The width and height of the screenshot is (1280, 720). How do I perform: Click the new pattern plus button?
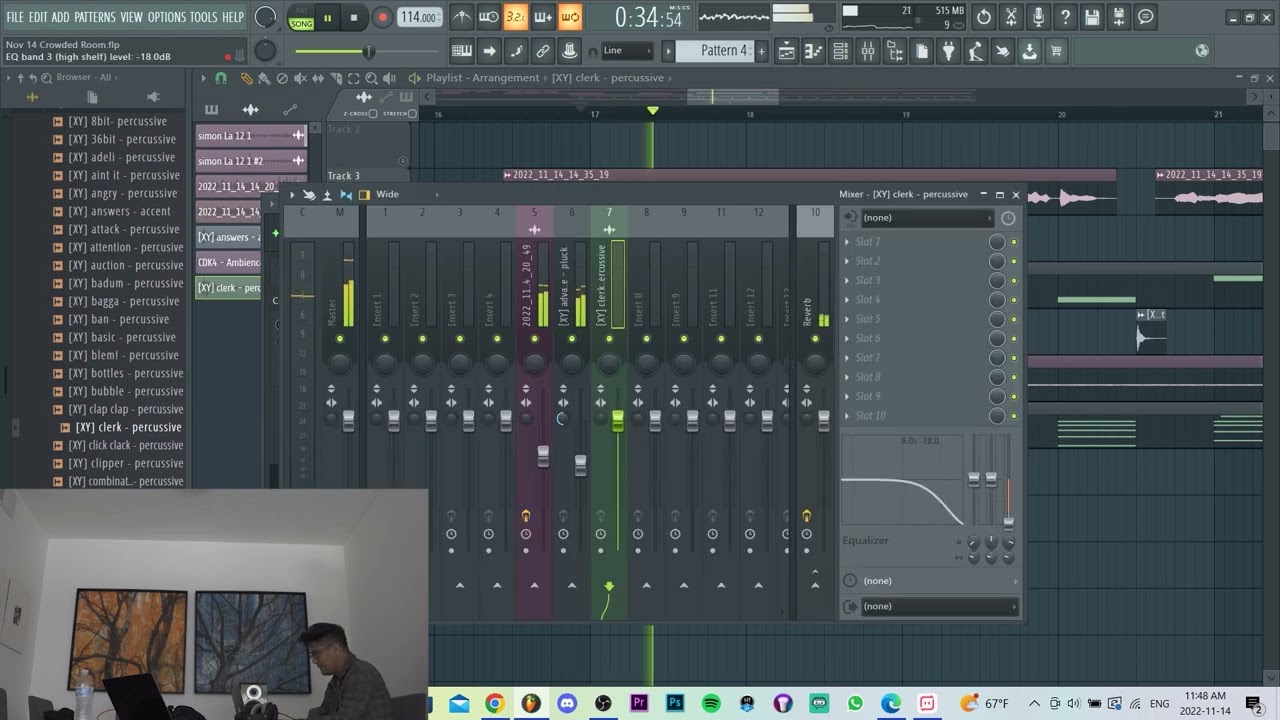[761, 51]
